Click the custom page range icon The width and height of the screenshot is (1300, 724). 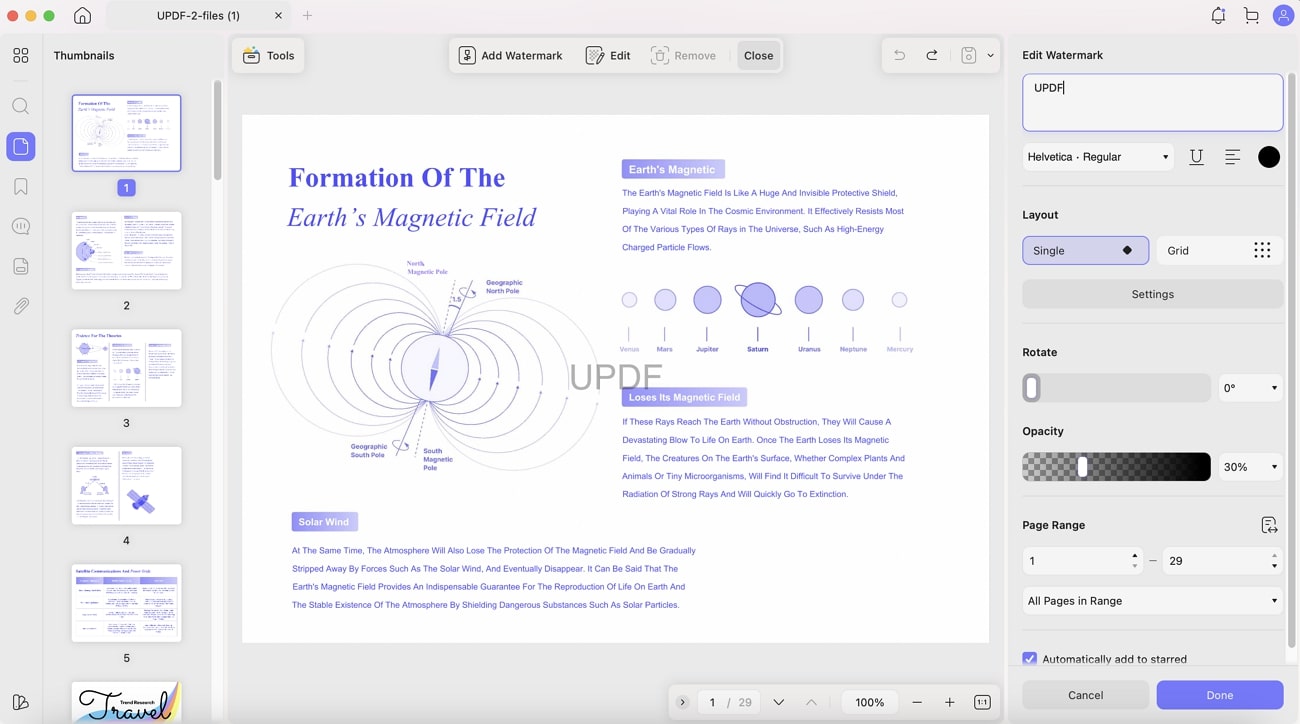1269,525
